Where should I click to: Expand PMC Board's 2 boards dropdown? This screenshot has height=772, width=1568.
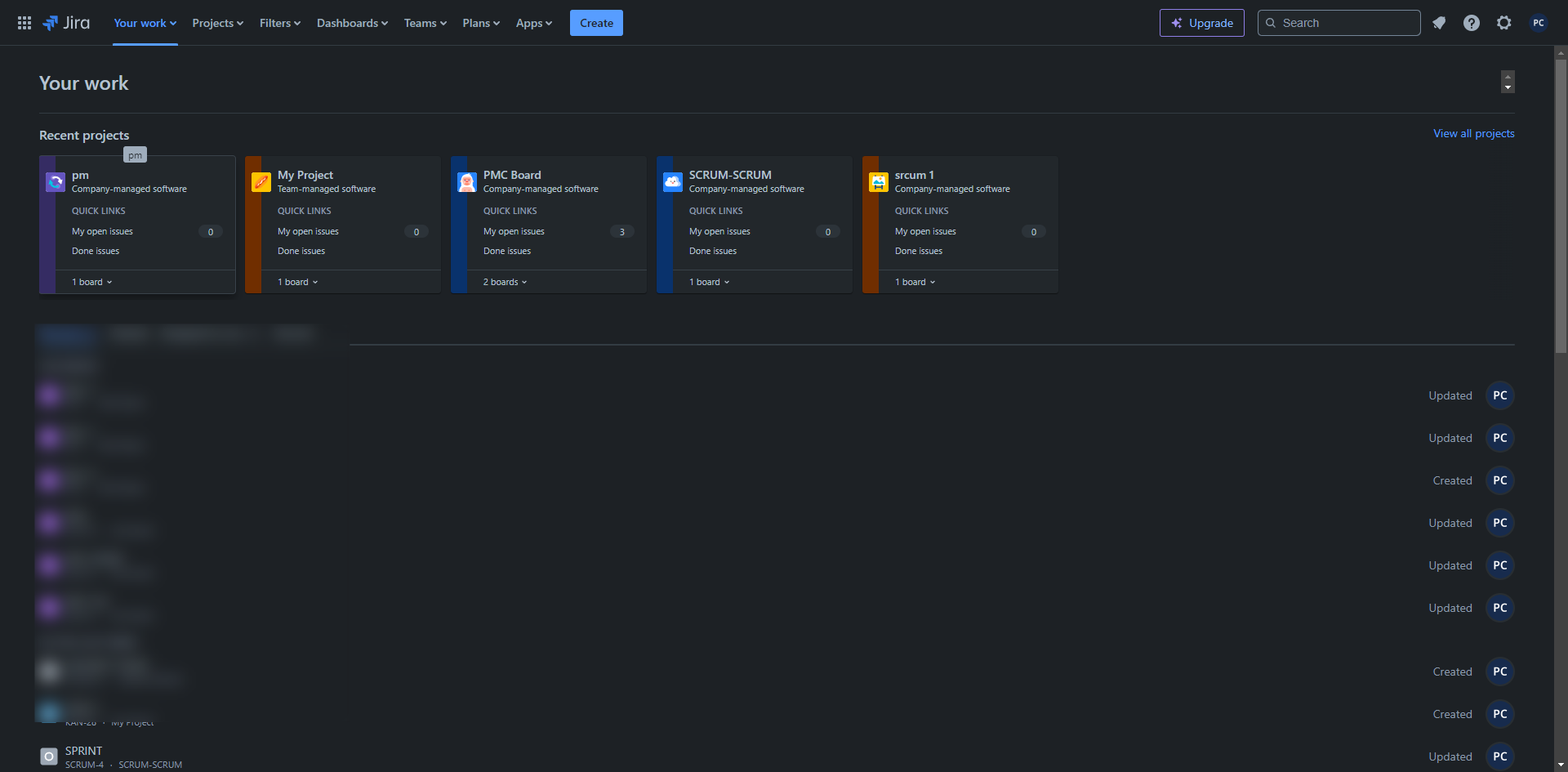point(506,282)
